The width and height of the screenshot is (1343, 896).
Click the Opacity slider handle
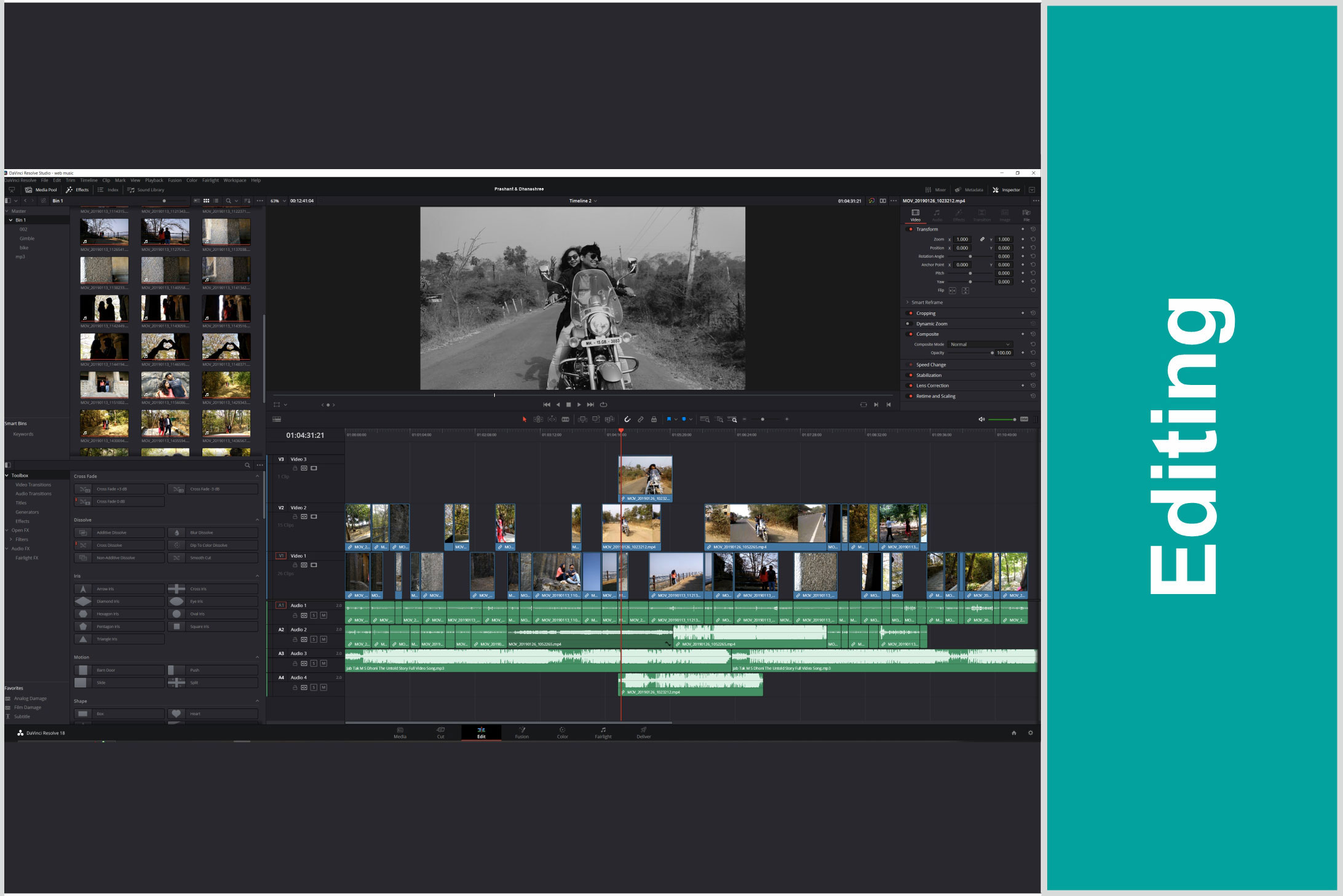992,353
